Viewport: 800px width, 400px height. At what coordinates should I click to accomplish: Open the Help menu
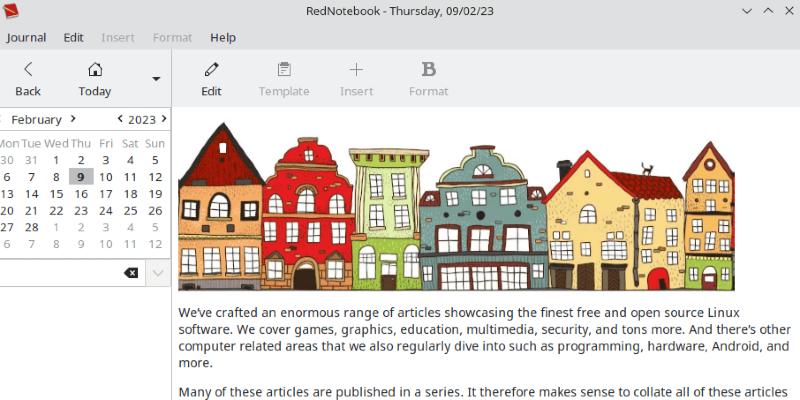[x=223, y=38]
